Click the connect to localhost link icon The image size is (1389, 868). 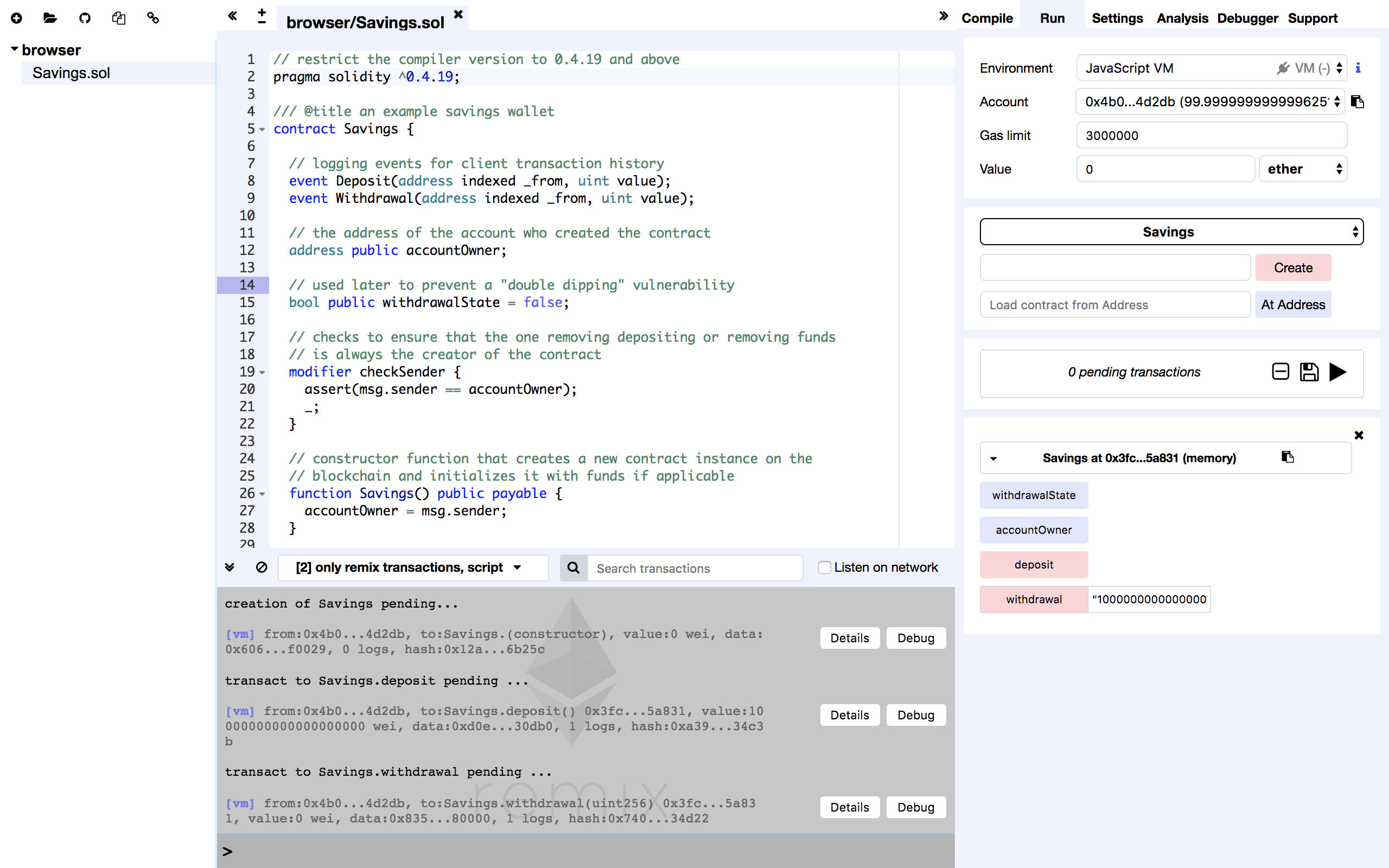click(x=152, y=18)
